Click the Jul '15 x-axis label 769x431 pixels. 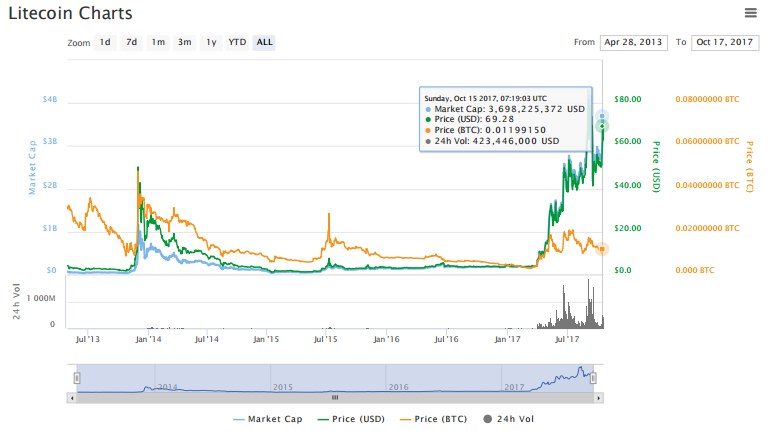(x=325, y=339)
